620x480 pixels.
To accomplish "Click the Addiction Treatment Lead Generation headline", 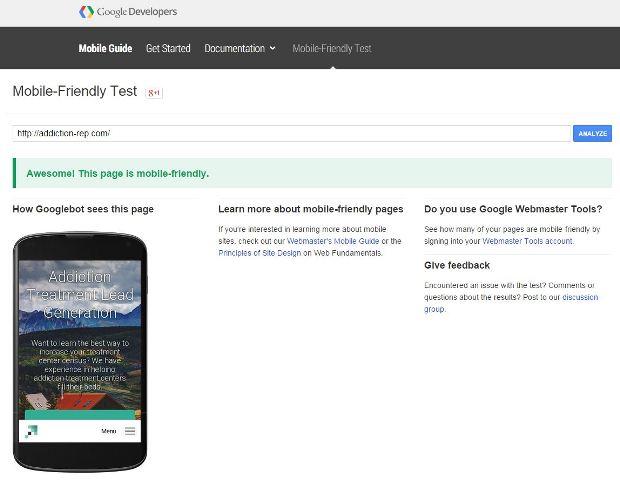I will [80, 294].
